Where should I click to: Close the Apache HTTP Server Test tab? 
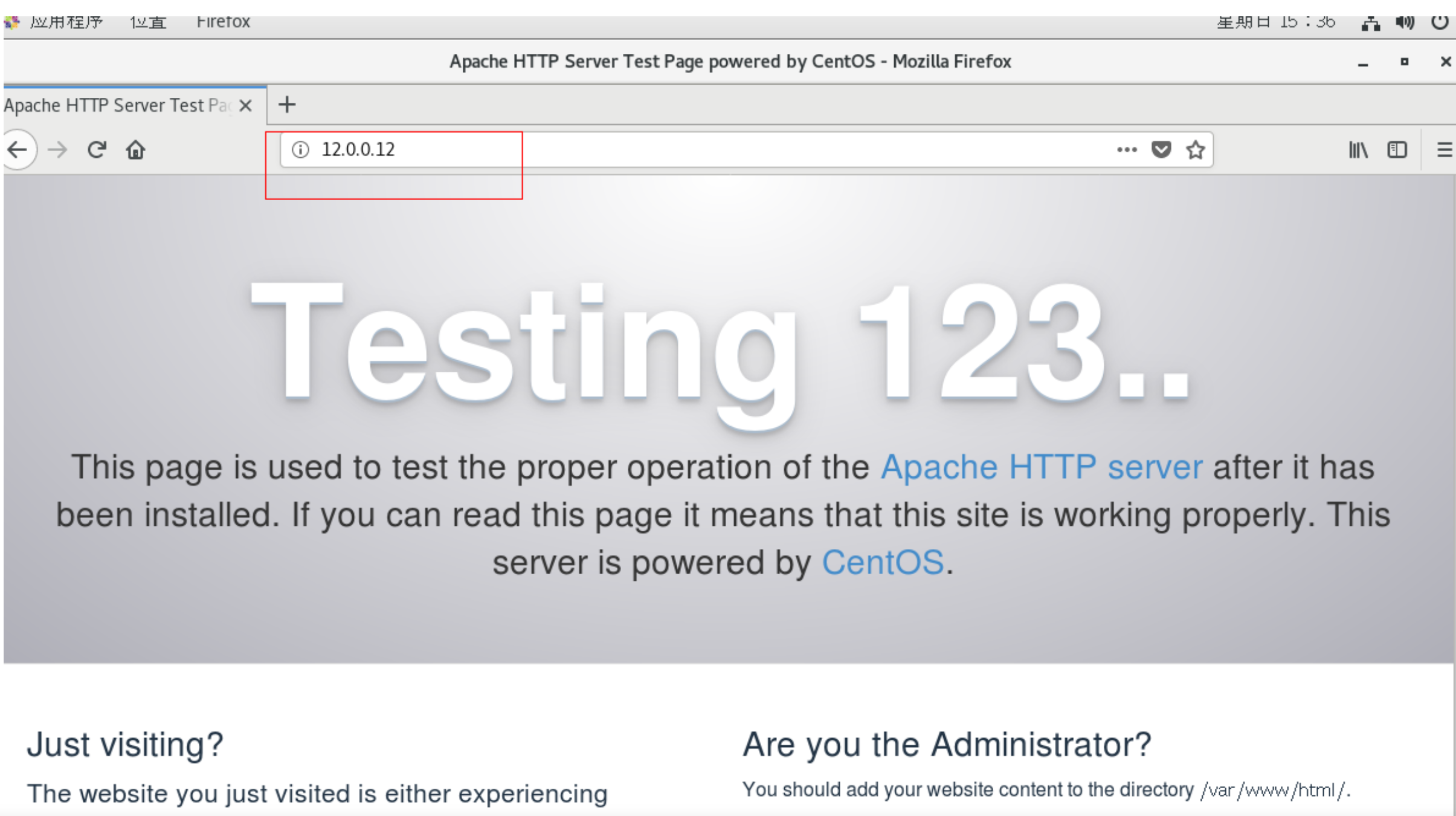[x=245, y=106]
